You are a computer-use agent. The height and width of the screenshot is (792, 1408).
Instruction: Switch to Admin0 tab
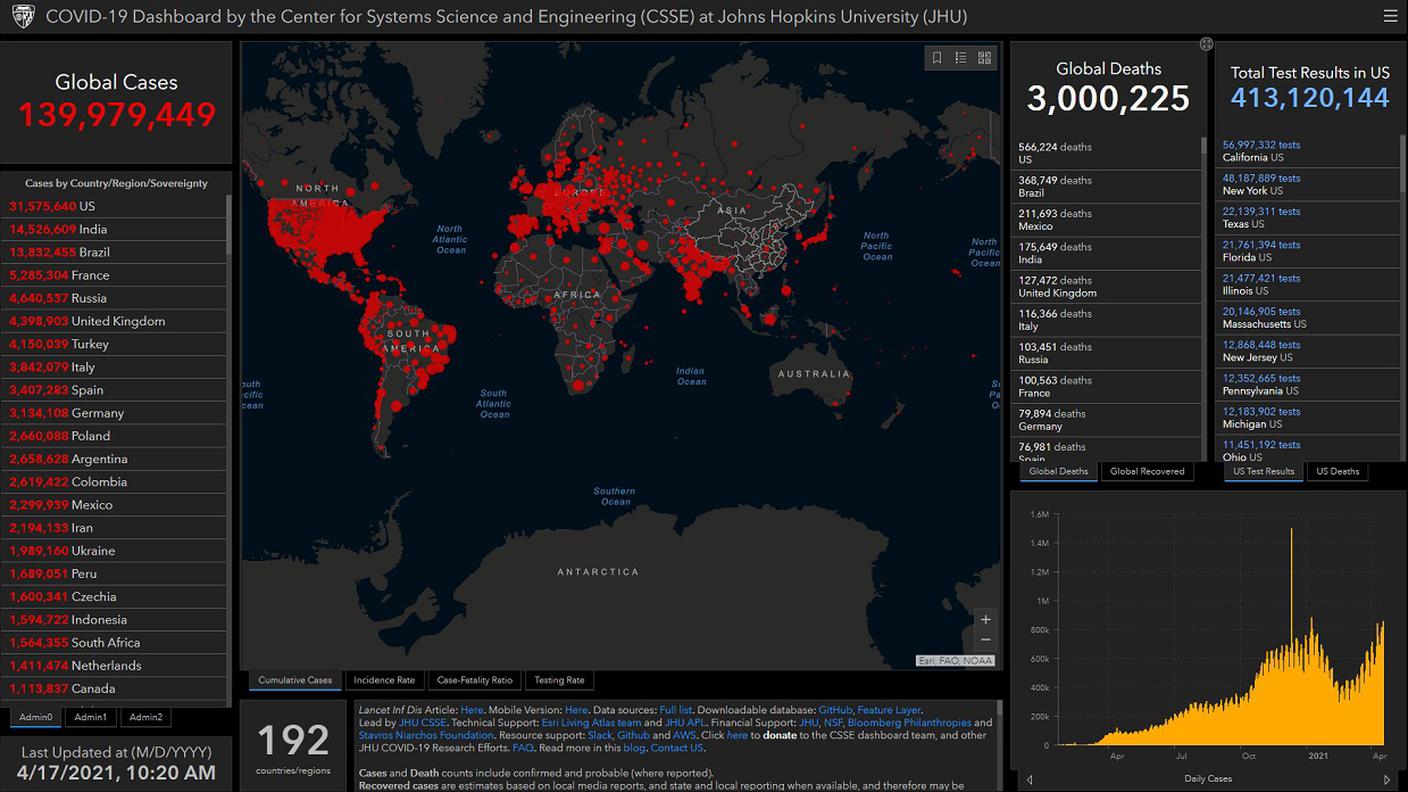pyautogui.click(x=36, y=717)
